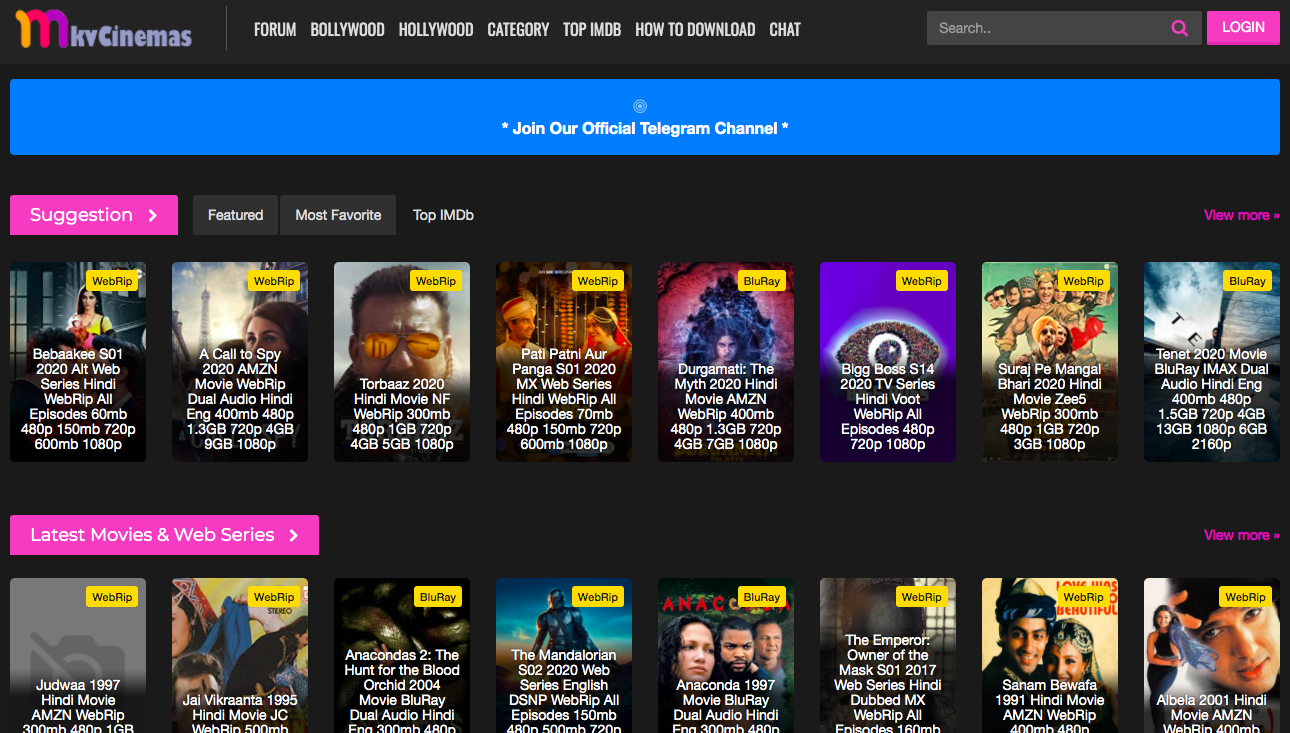
Task: Click the Login button
Action: click(x=1243, y=28)
